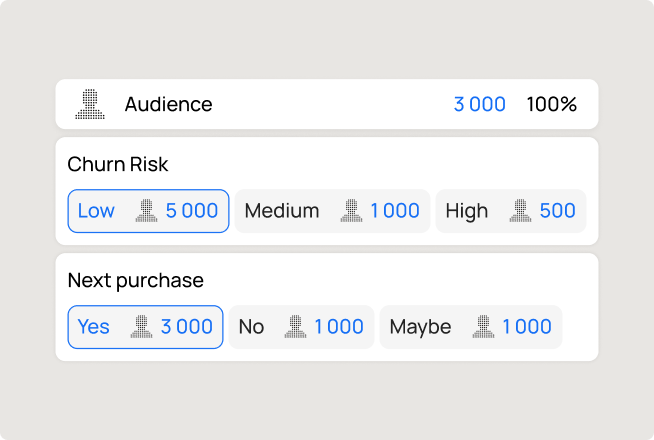The height and width of the screenshot is (440, 654).
Task: Toggle Yes for next purchase
Action: [94, 327]
